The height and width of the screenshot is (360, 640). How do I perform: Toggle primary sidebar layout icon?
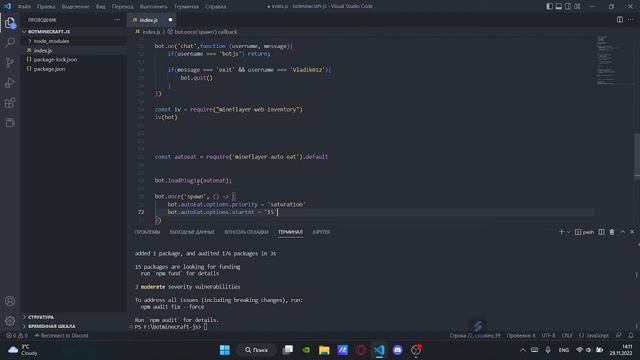549,6
